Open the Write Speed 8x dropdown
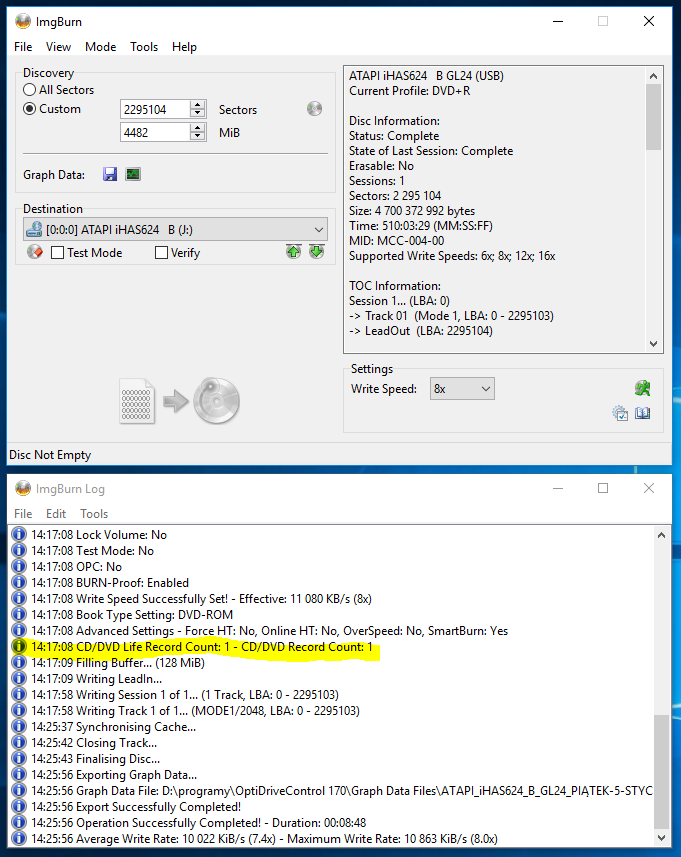Screen dimensions: 681x857 pos(485,389)
